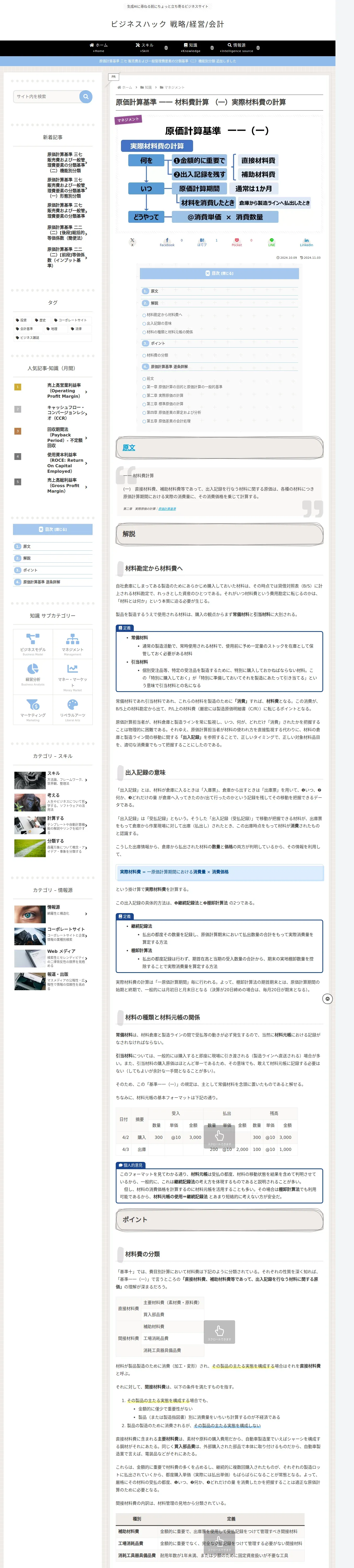This screenshot has width=354, height=1568.
Task: Select the 投資 tag
Action: tap(22, 320)
